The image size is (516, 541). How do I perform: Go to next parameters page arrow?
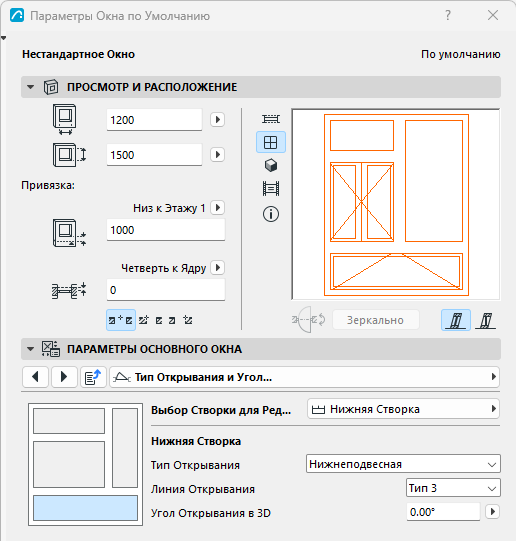(64, 377)
